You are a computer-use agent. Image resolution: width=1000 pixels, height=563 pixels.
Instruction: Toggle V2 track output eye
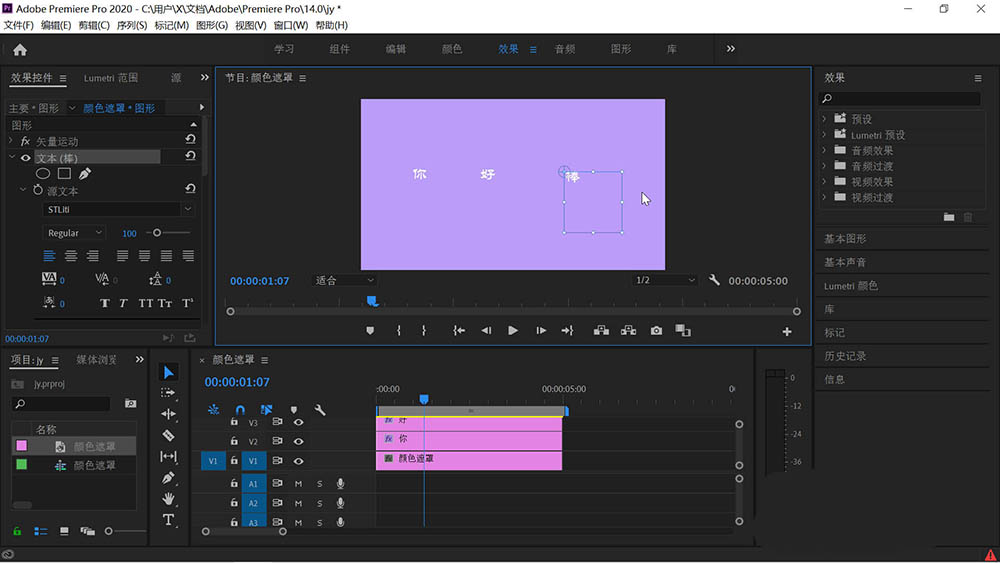(x=298, y=441)
